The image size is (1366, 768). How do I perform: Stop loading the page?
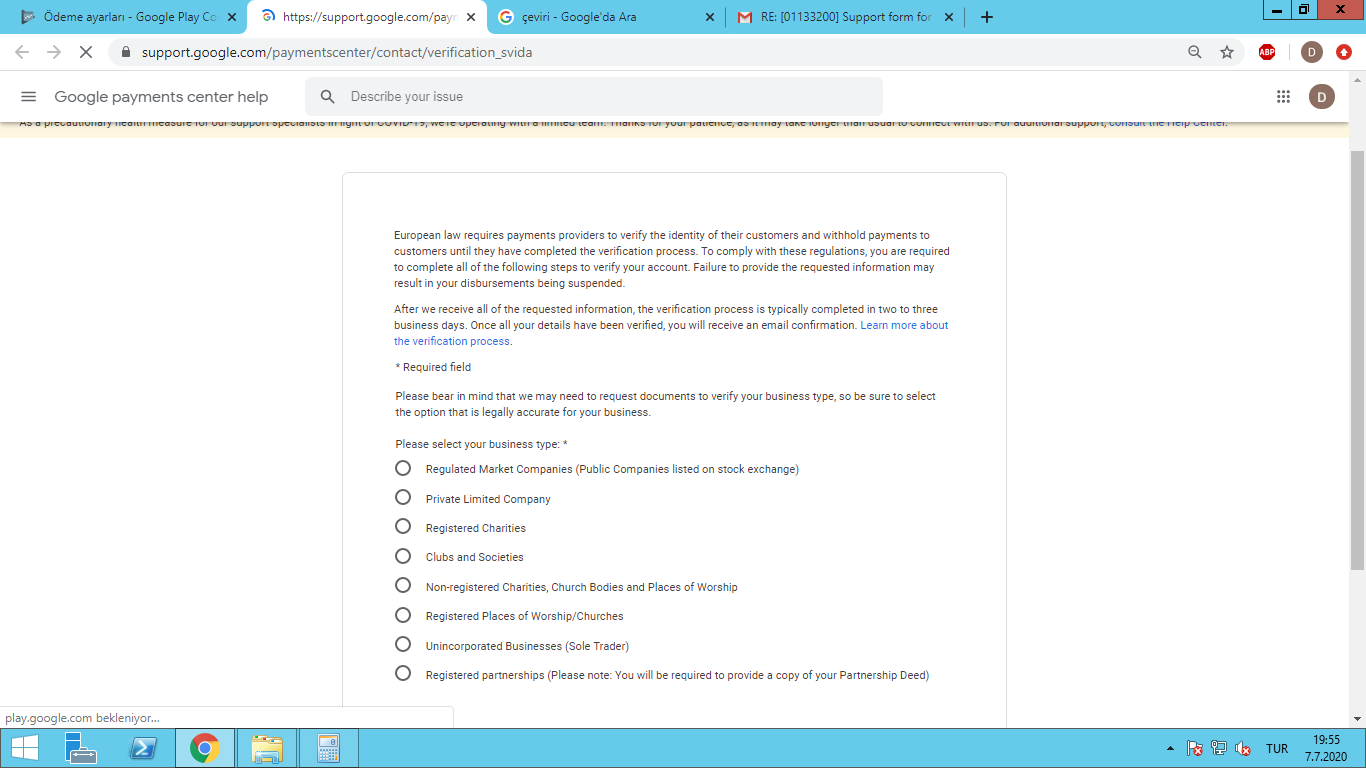(x=86, y=52)
